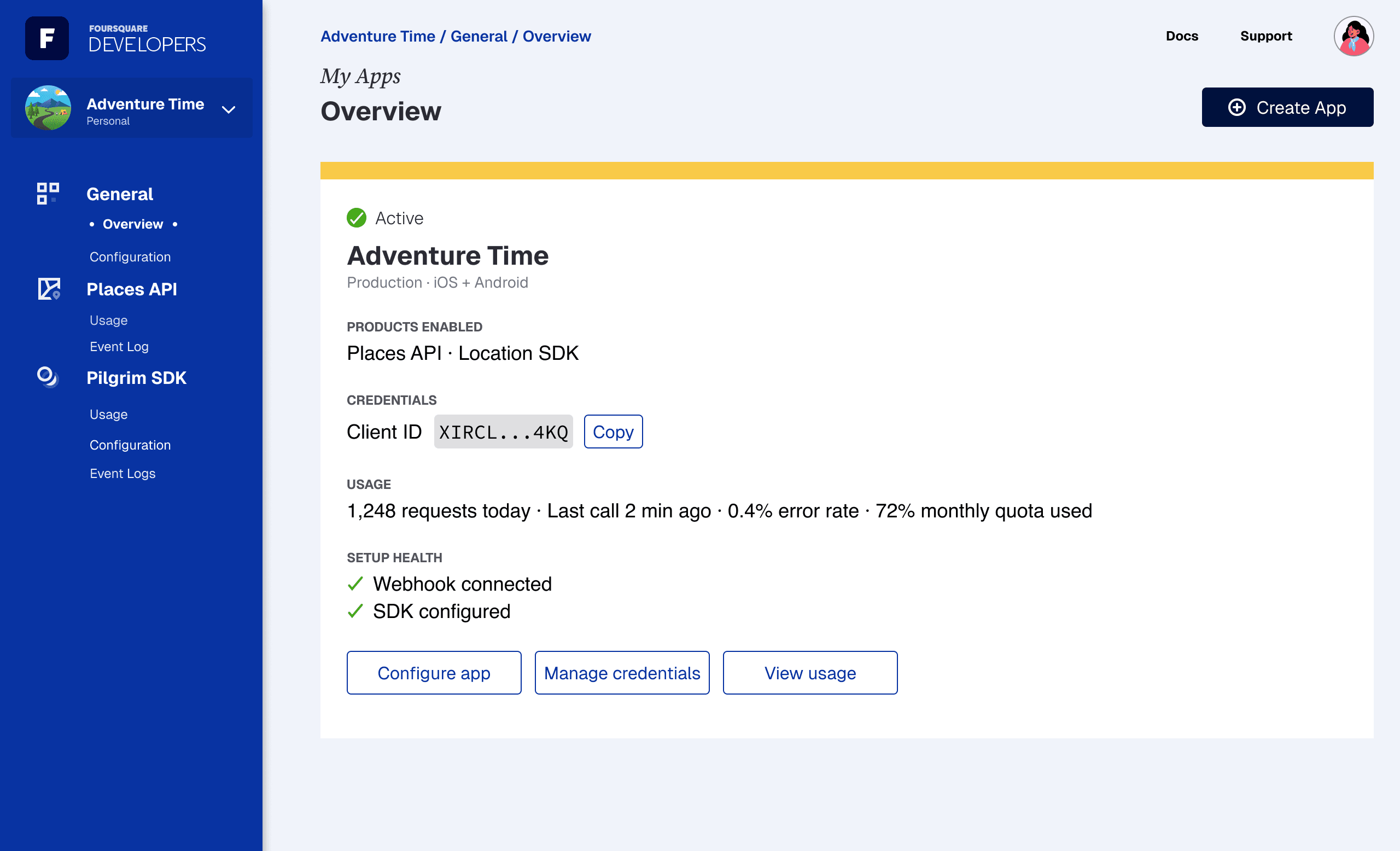Screen dimensions: 1400x851
Task: Click the General breadcrumb link
Action: 479,36
